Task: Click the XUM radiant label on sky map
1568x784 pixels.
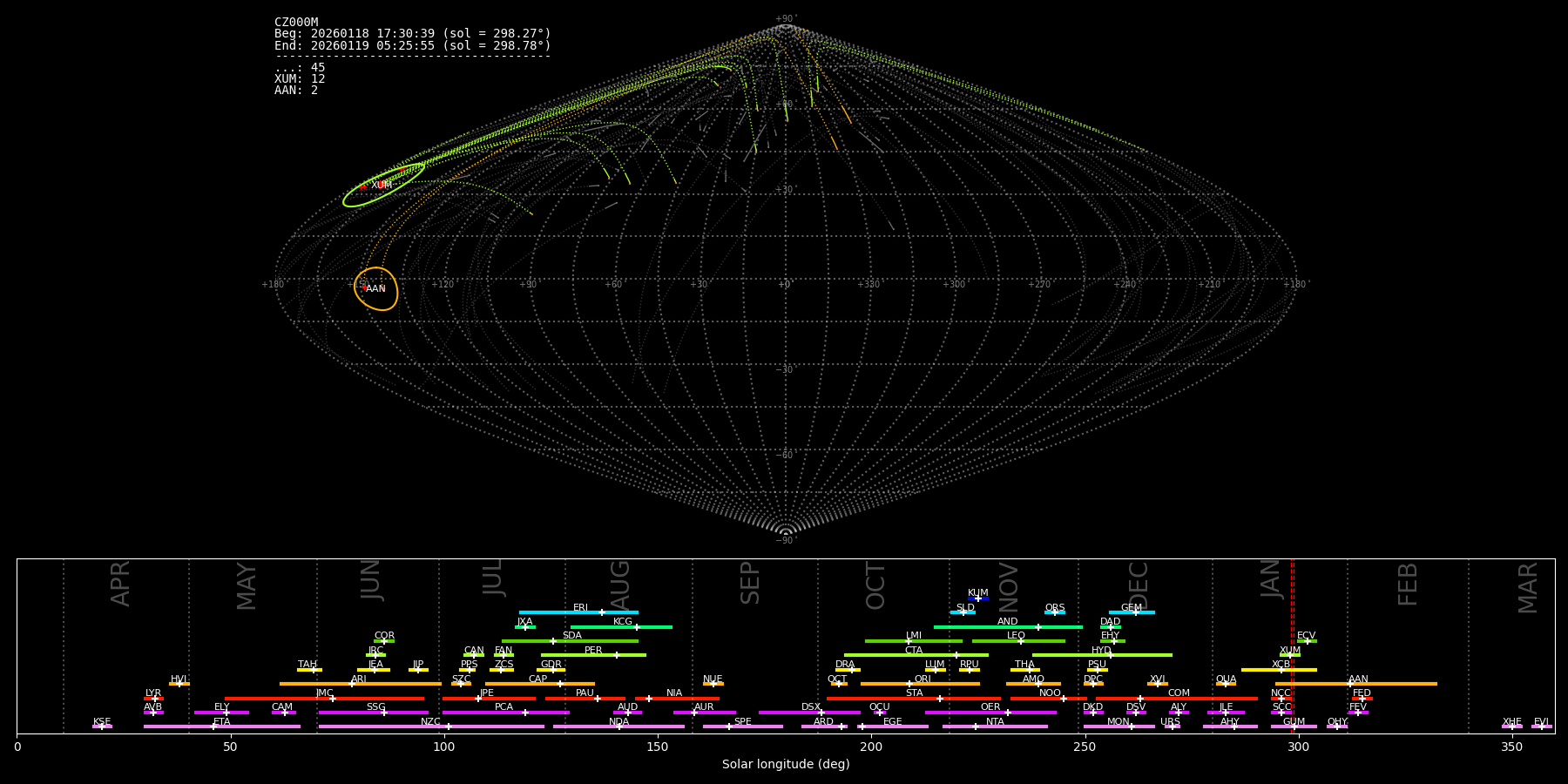Action: 381,186
